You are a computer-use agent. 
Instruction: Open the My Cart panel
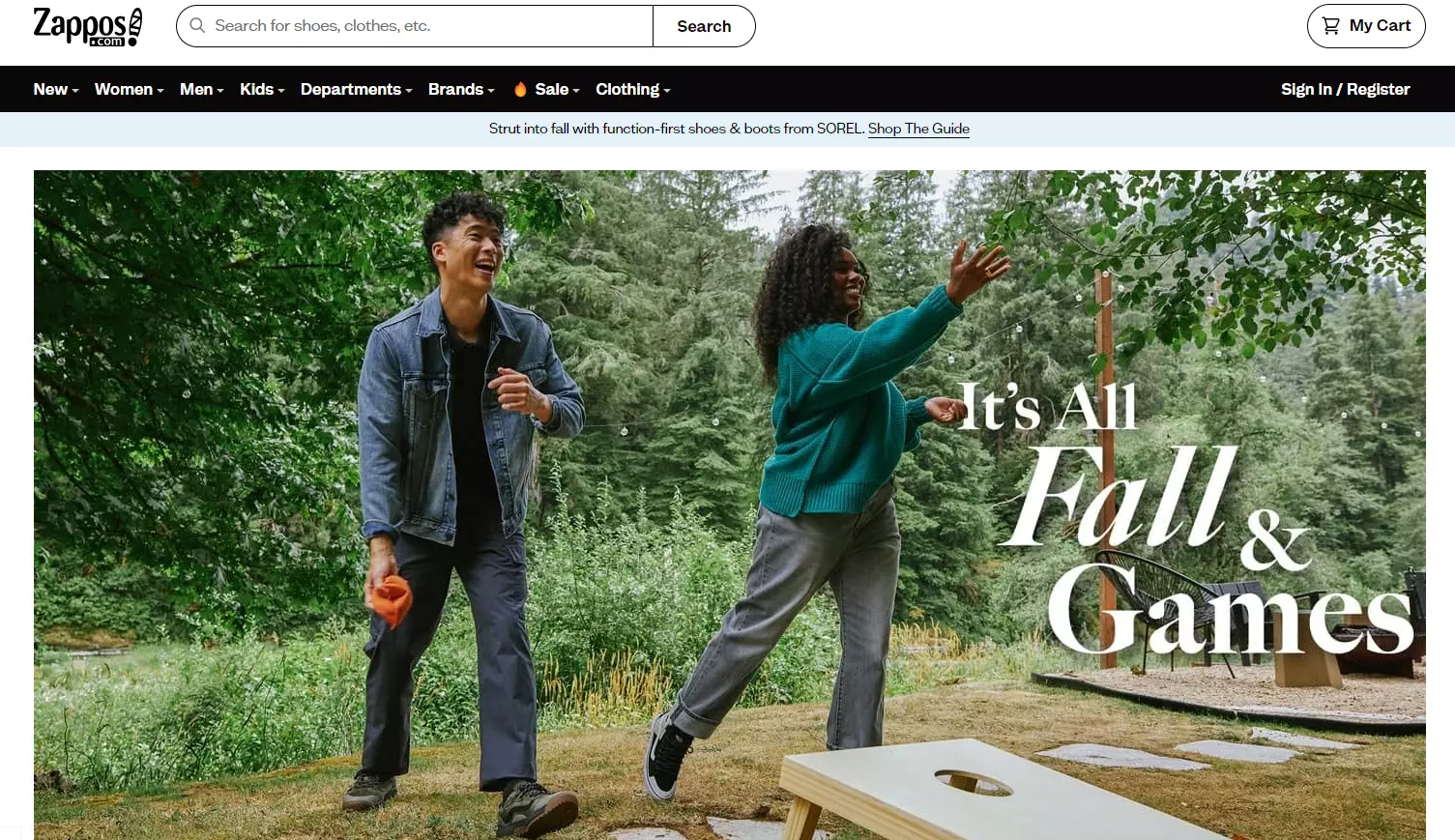1366,26
